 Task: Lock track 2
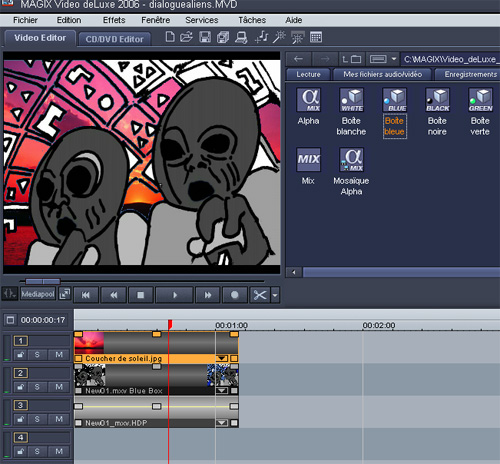click(x=20, y=387)
